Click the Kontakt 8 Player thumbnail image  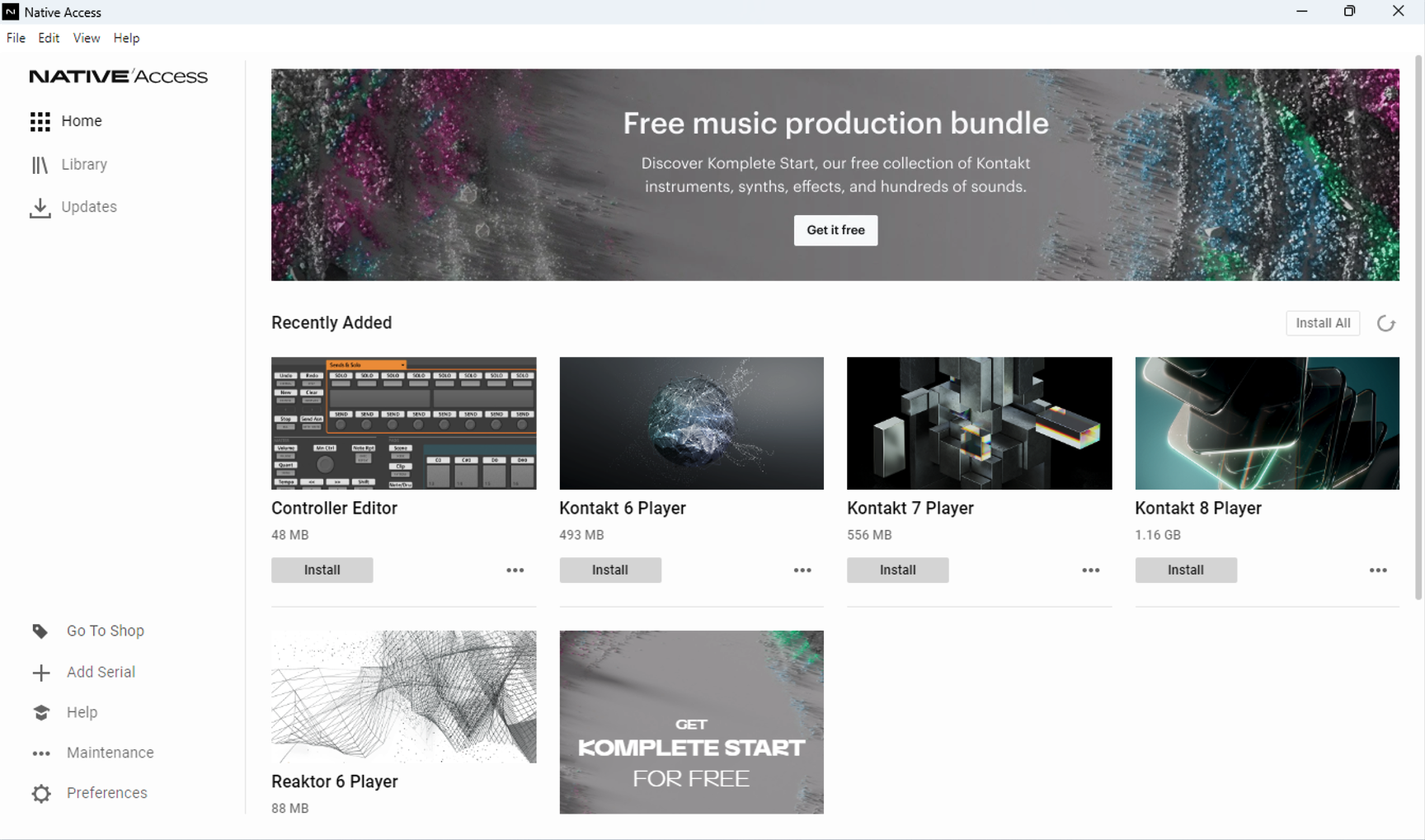click(x=1267, y=423)
